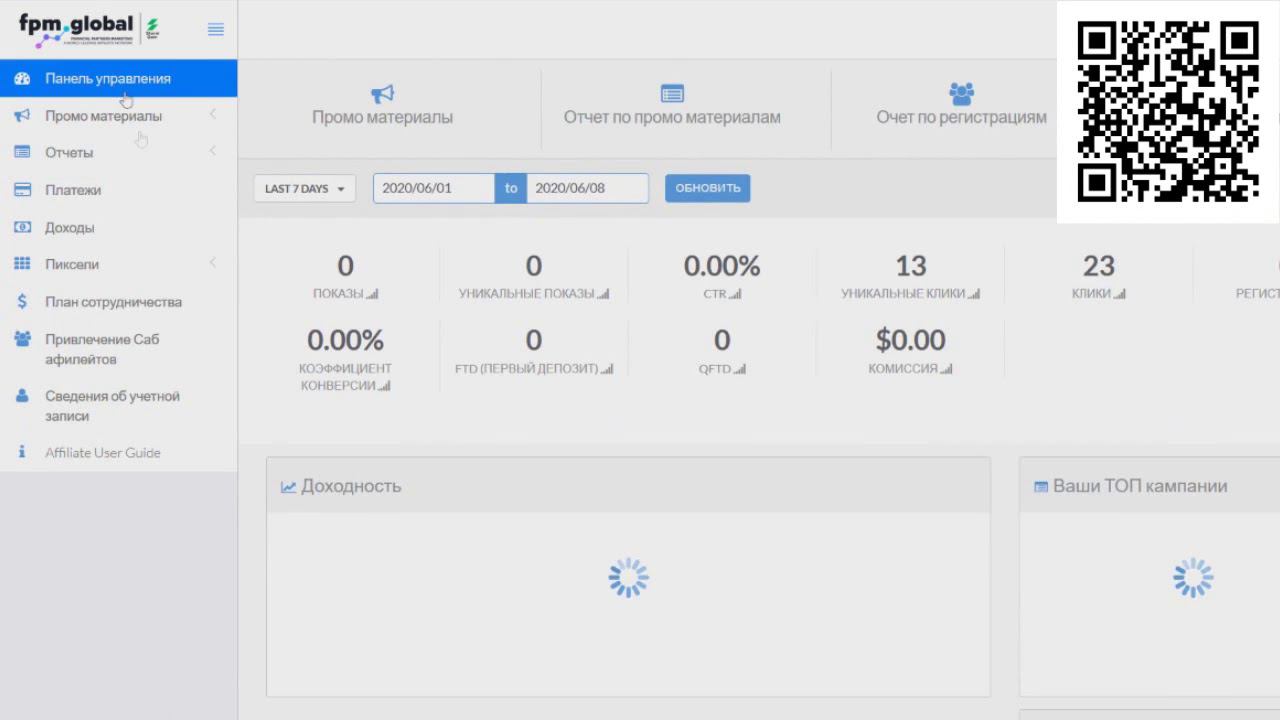Open the chart icon next to CTR
Viewport: 1280px width, 720px height.
[735, 294]
